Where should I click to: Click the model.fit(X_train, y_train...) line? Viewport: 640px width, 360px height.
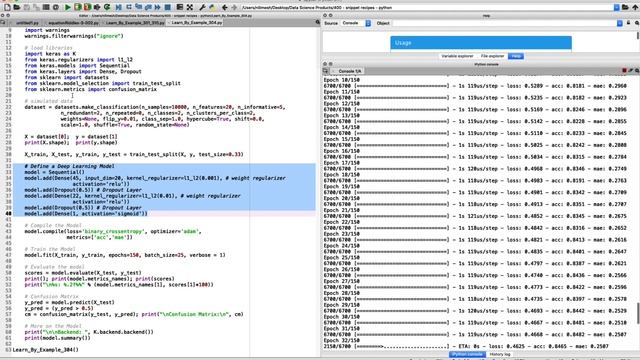pos(125,255)
